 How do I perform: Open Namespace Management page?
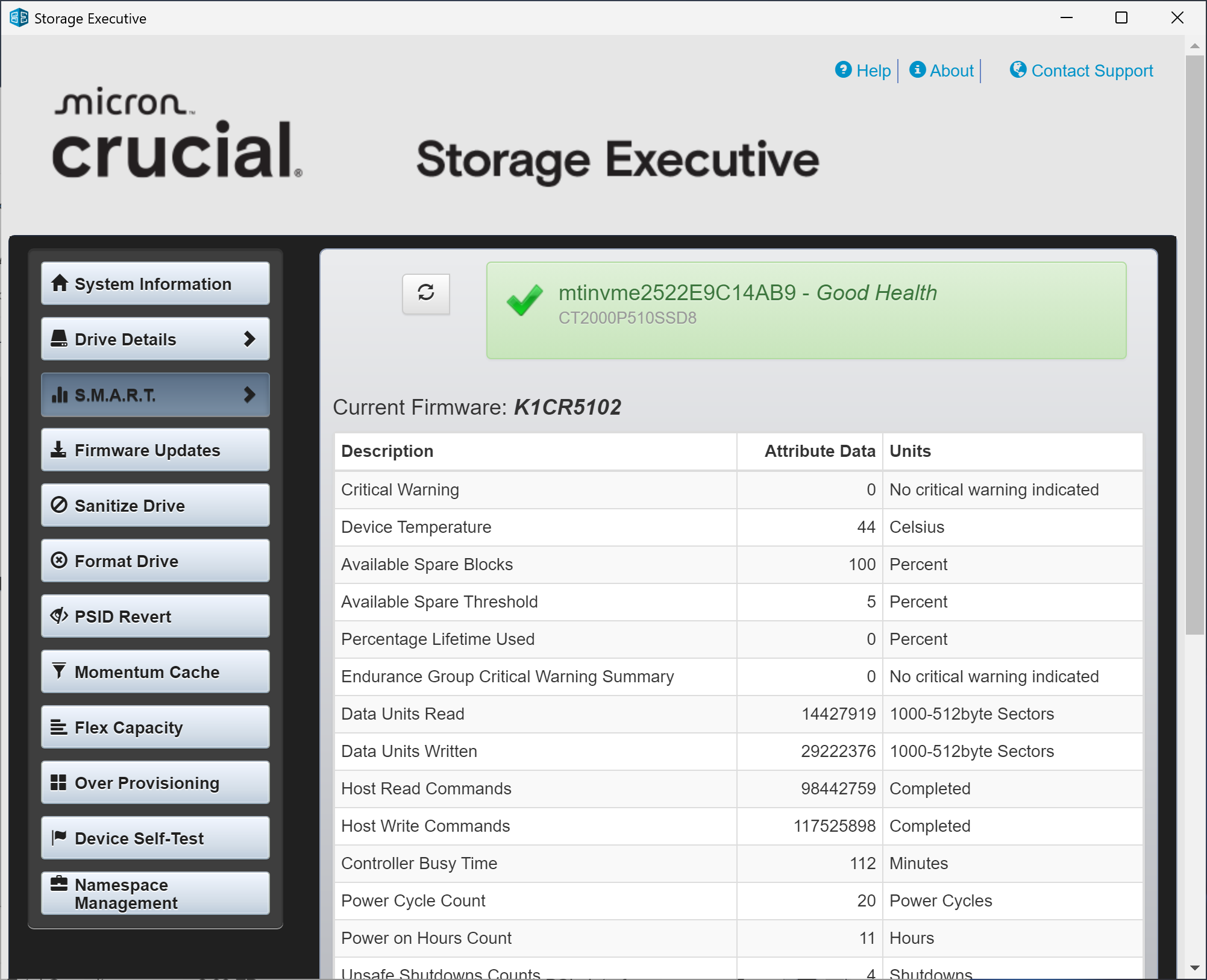(x=155, y=893)
